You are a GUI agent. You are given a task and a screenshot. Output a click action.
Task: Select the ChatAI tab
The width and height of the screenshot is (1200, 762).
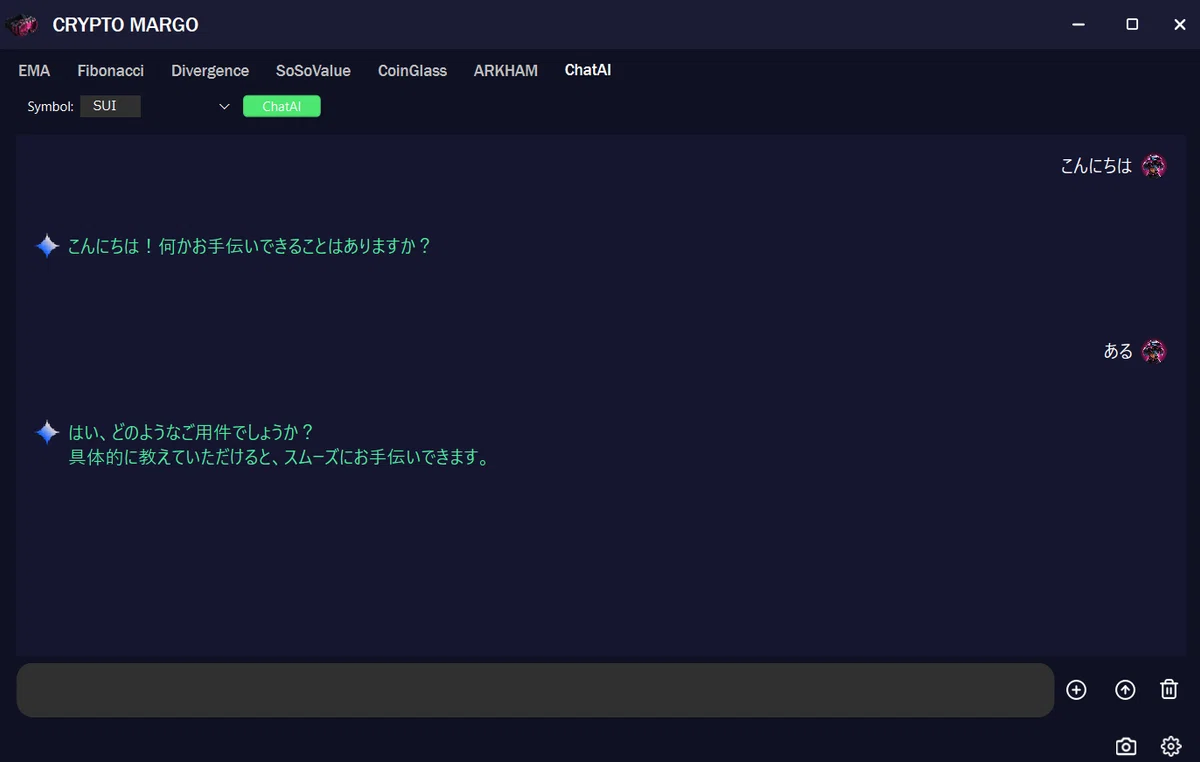point(588,71)
